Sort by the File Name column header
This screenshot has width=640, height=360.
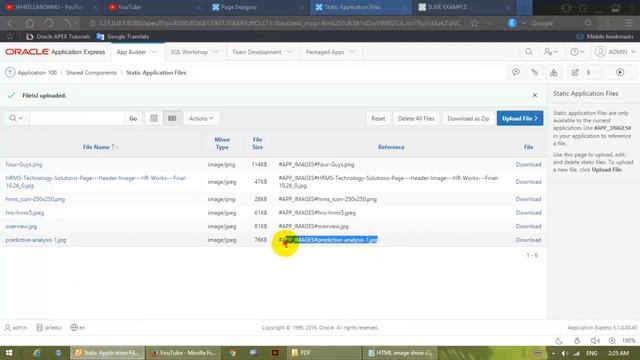[96, 147]
